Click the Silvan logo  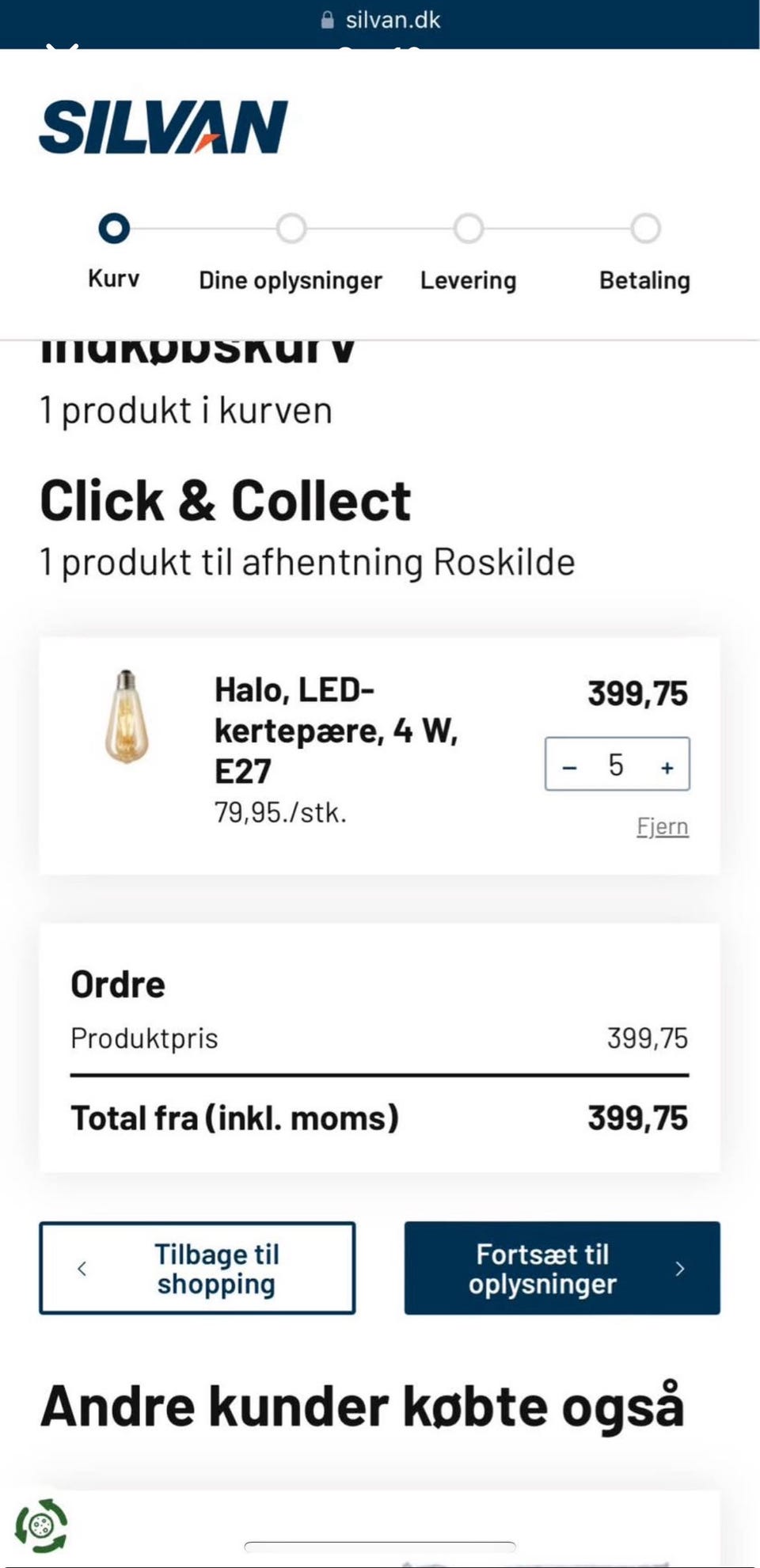pos(163,127)
